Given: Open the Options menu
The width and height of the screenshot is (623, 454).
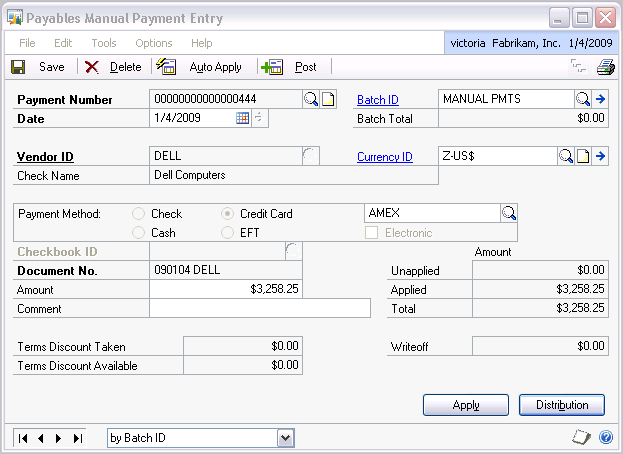Looking at the screenshot, I should pyautogui.click(x=154, y=43).
